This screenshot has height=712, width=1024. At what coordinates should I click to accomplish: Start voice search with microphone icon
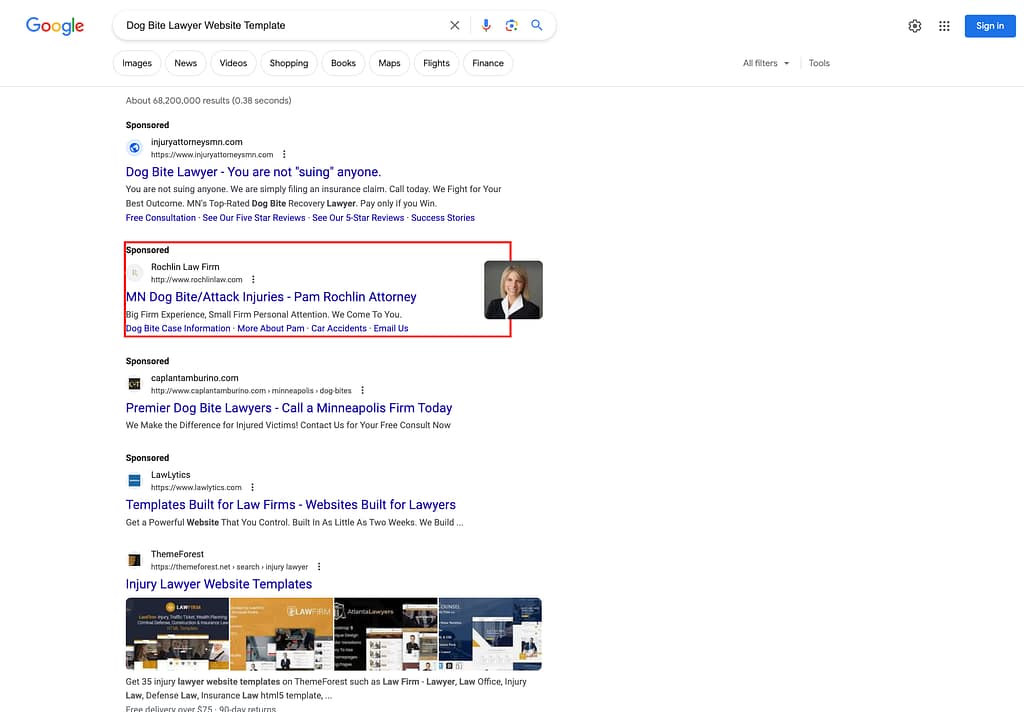click(x=486, y=25)
